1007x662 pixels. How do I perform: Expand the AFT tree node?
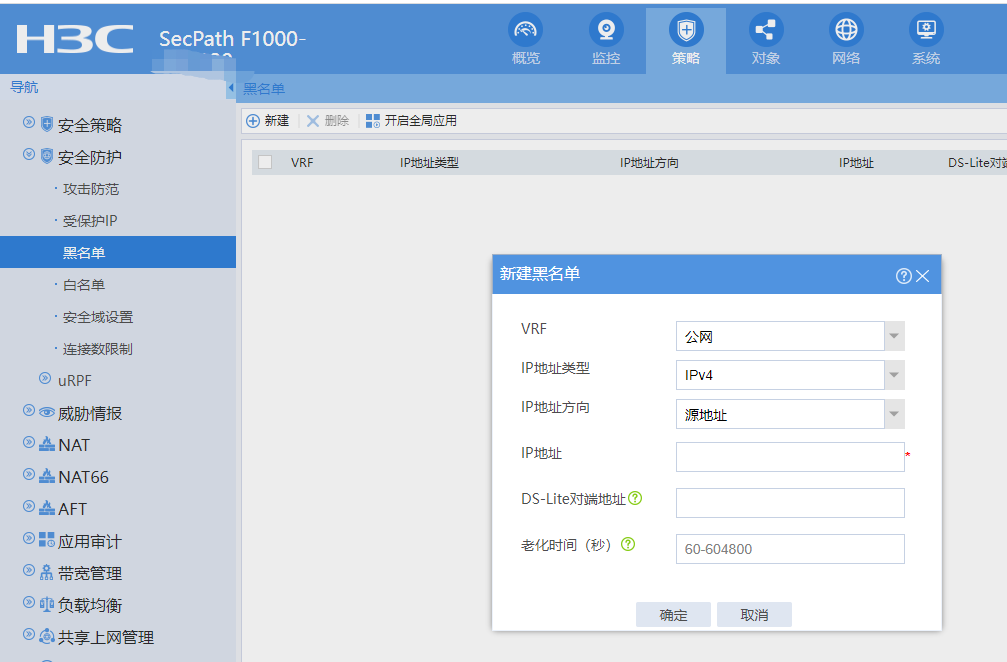click(x=29, y=507)
